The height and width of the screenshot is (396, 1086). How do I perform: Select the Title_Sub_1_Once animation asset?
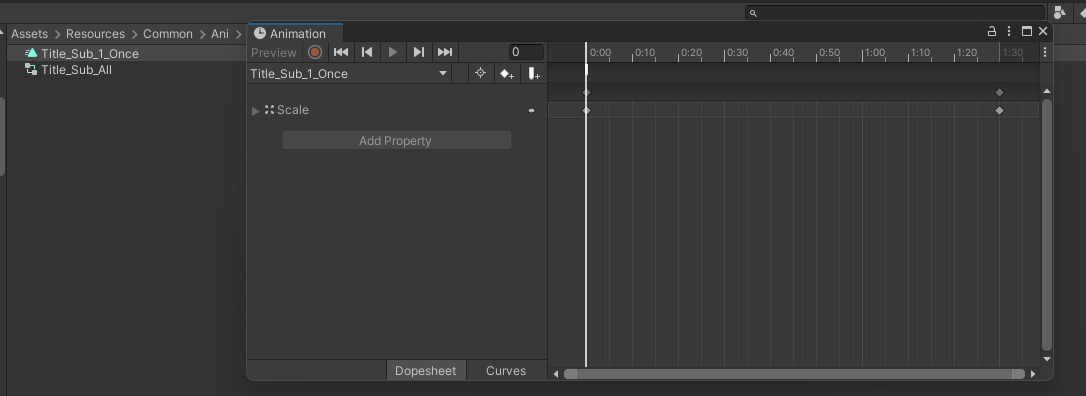click(89, 53)
